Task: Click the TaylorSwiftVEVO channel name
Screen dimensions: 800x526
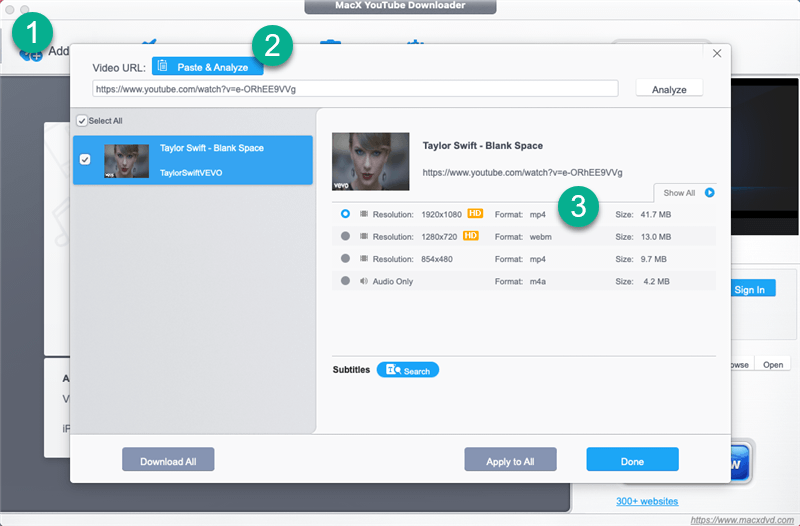Action: tap(191, 172)
